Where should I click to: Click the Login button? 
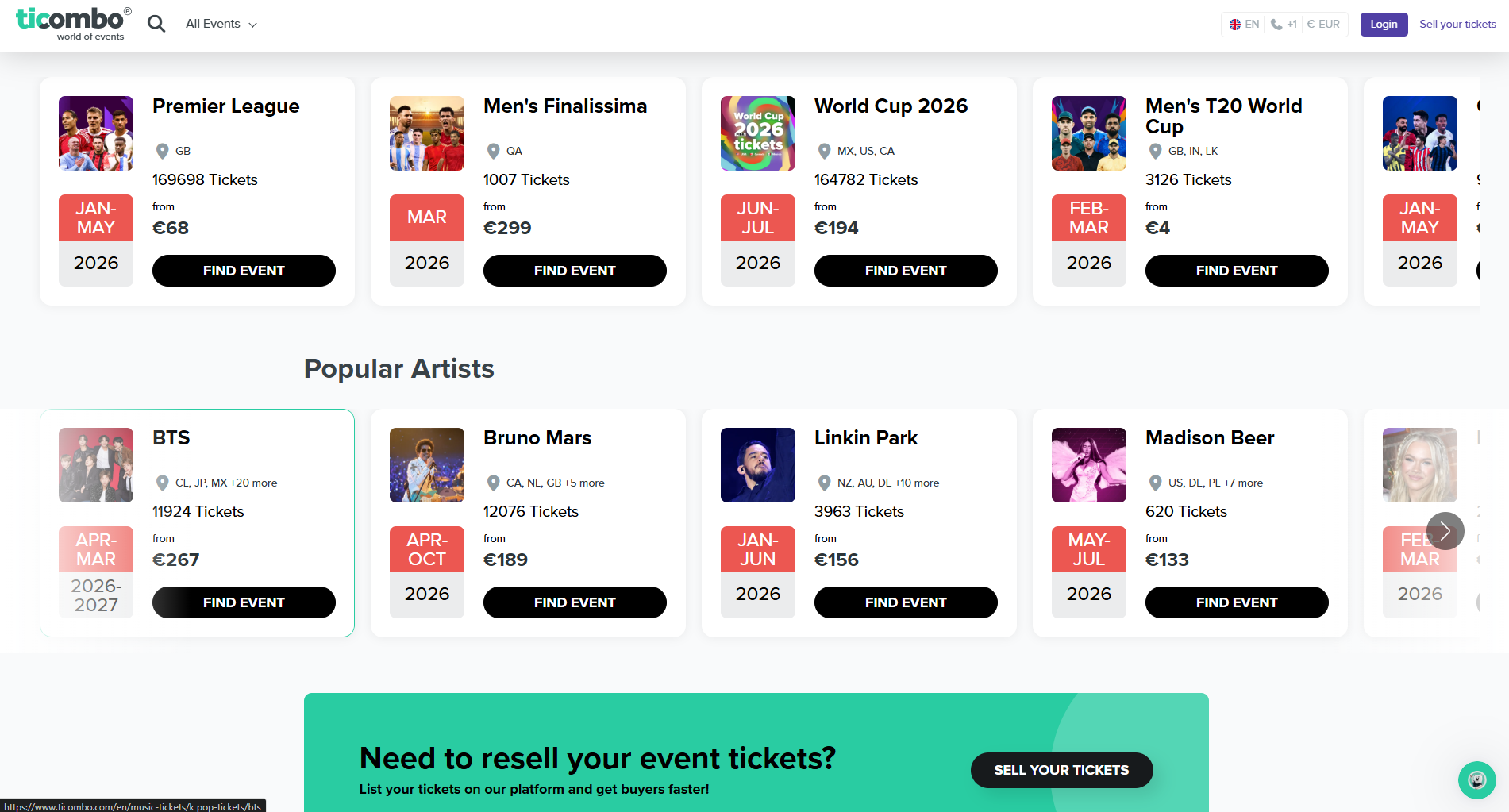tap(1384, 25)
